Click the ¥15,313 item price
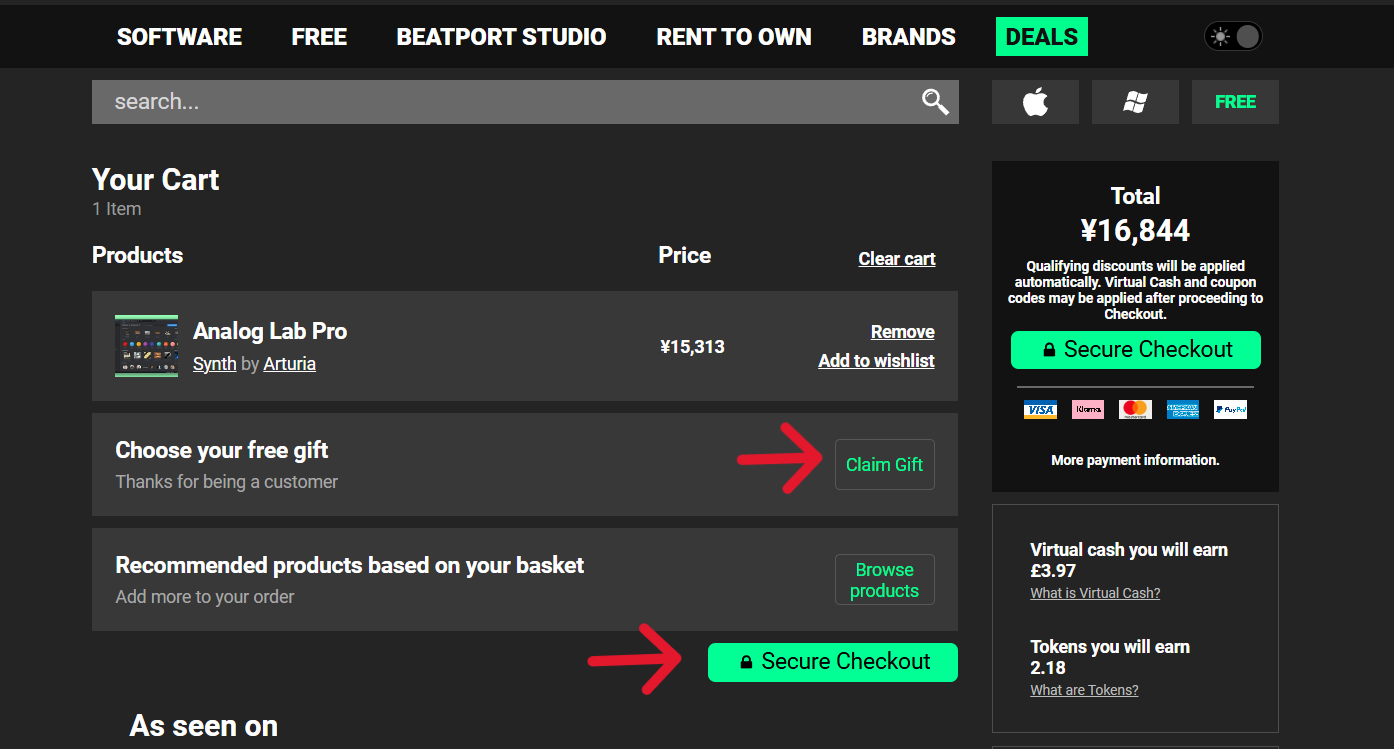 click(692, 347)
